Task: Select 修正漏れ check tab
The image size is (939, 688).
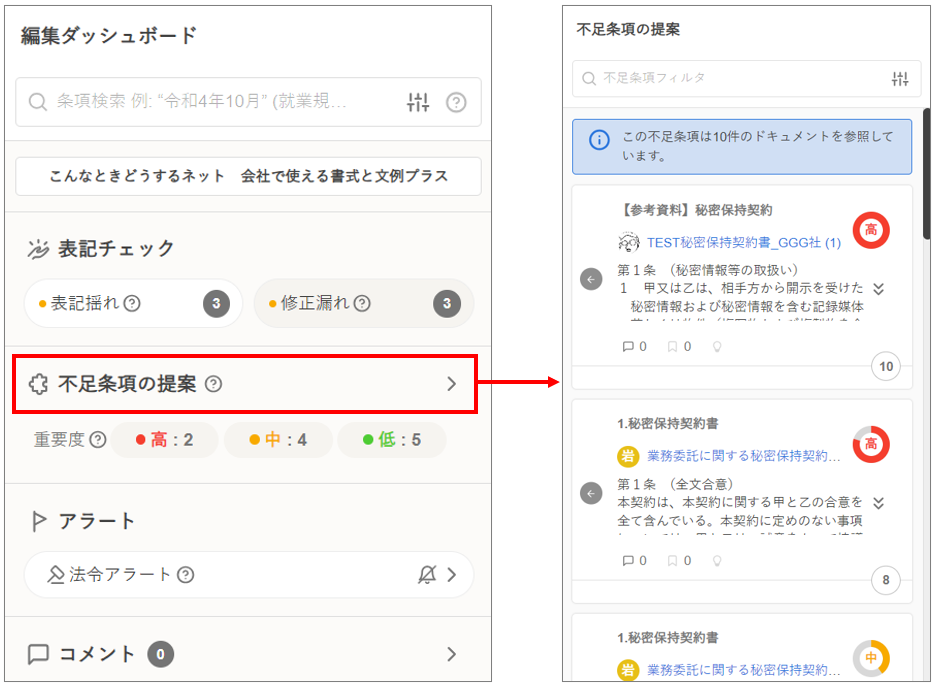Action: click(363, 303)
